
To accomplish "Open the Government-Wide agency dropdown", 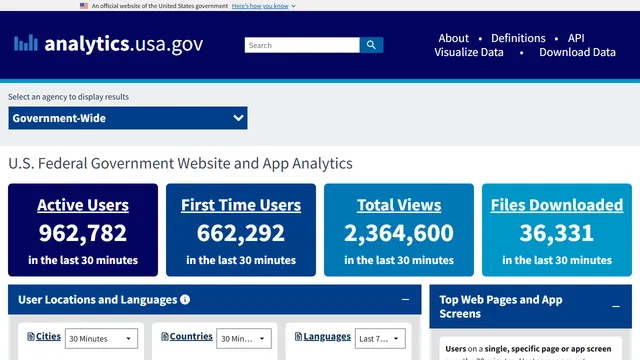I will pyautogui.click(x=128, y=118).
